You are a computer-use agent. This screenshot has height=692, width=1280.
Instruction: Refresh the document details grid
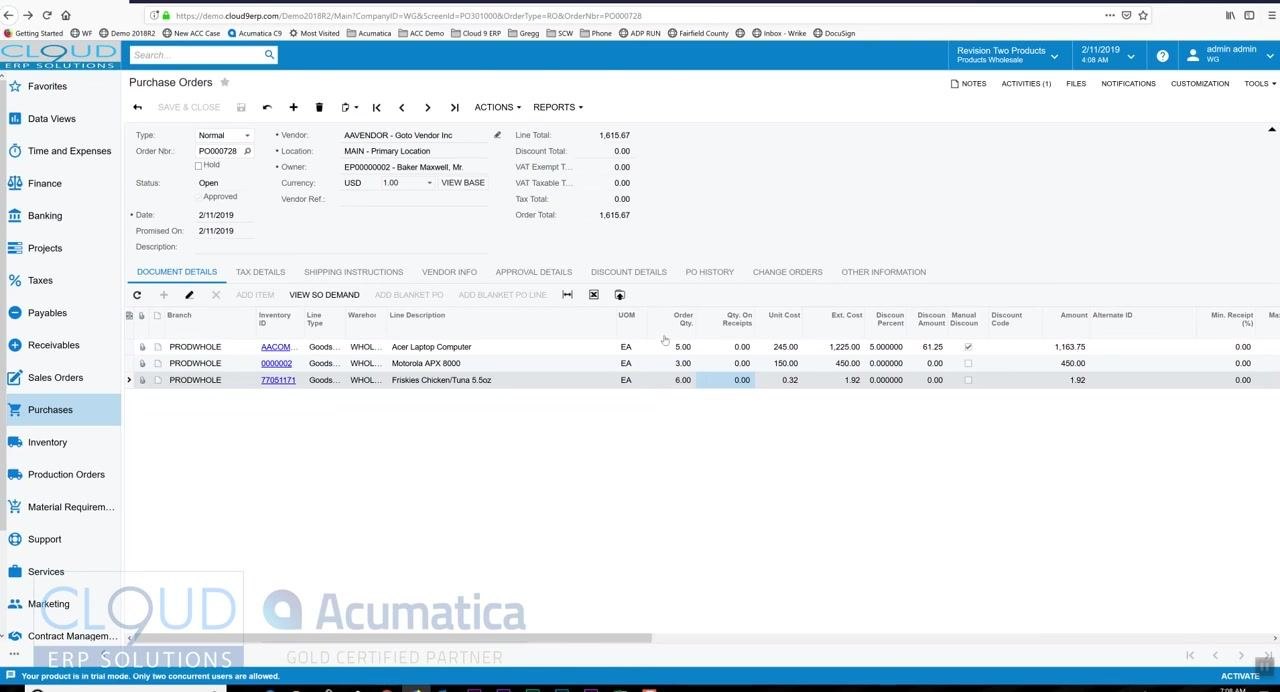point(137,295)
